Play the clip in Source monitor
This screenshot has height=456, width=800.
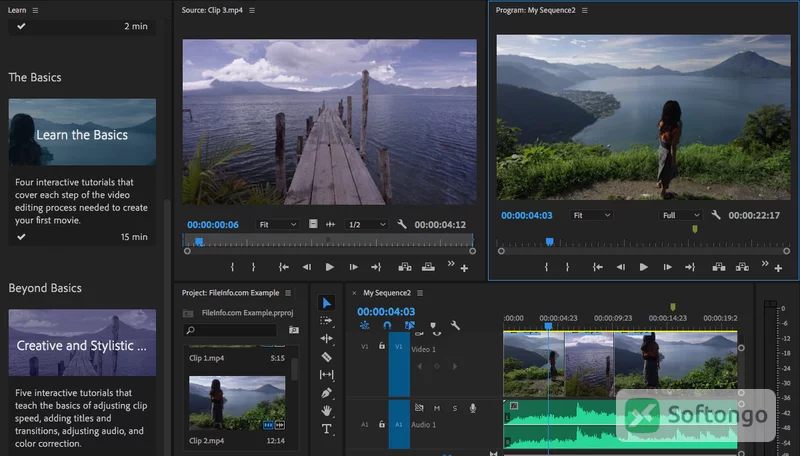tap(330, 267)
